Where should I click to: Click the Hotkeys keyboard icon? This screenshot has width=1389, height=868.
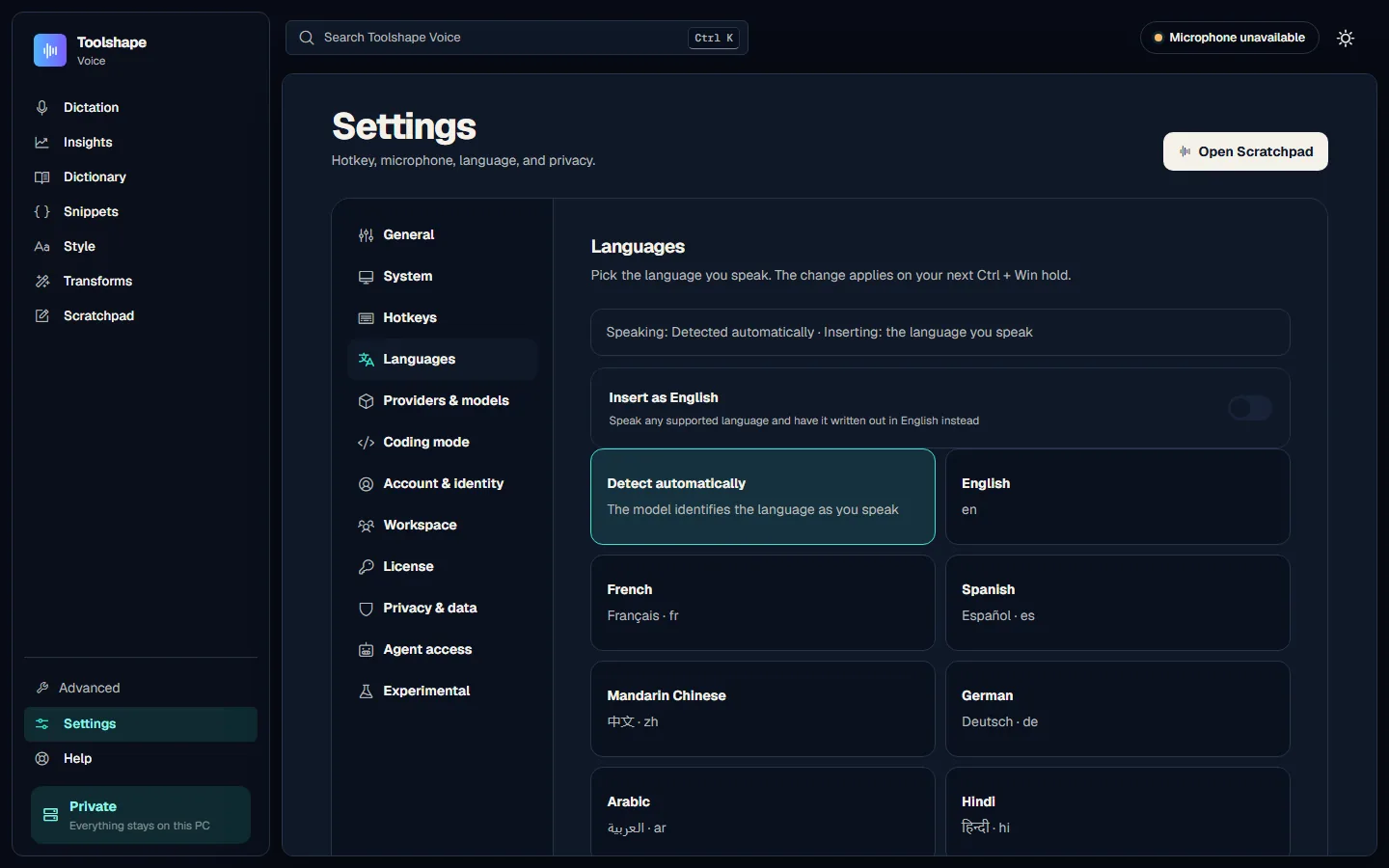[x=366, y=317]
